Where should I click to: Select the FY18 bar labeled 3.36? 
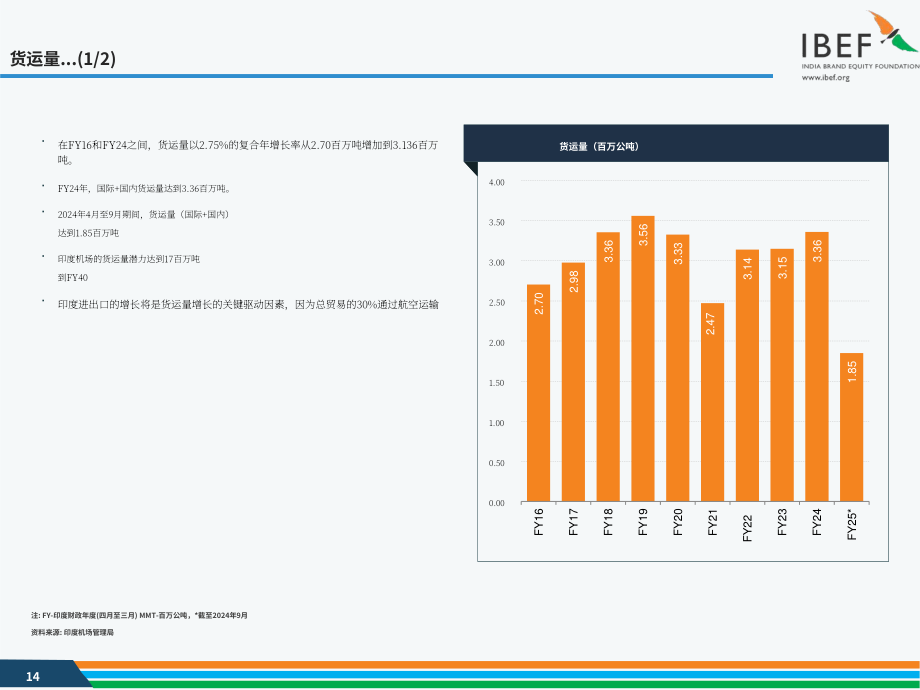pyautogui.click(x=608, y=367)
